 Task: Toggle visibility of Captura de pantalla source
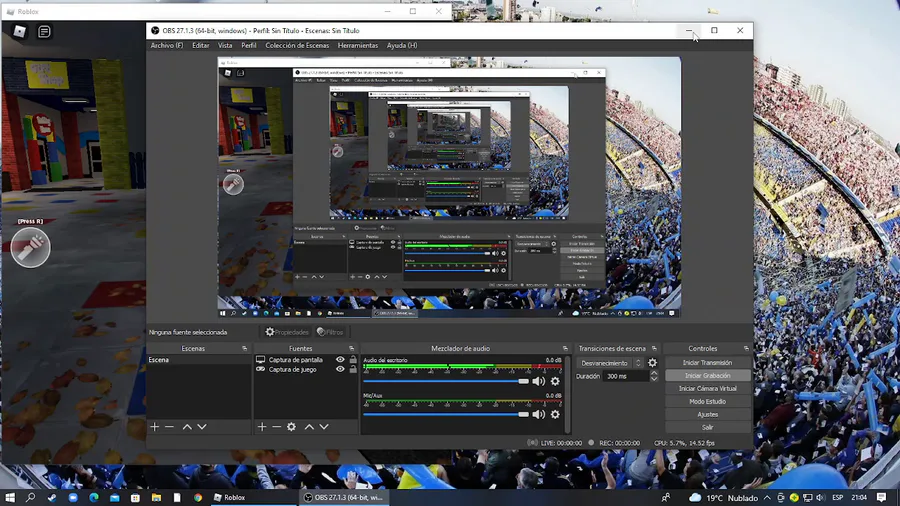click(340, 360)
